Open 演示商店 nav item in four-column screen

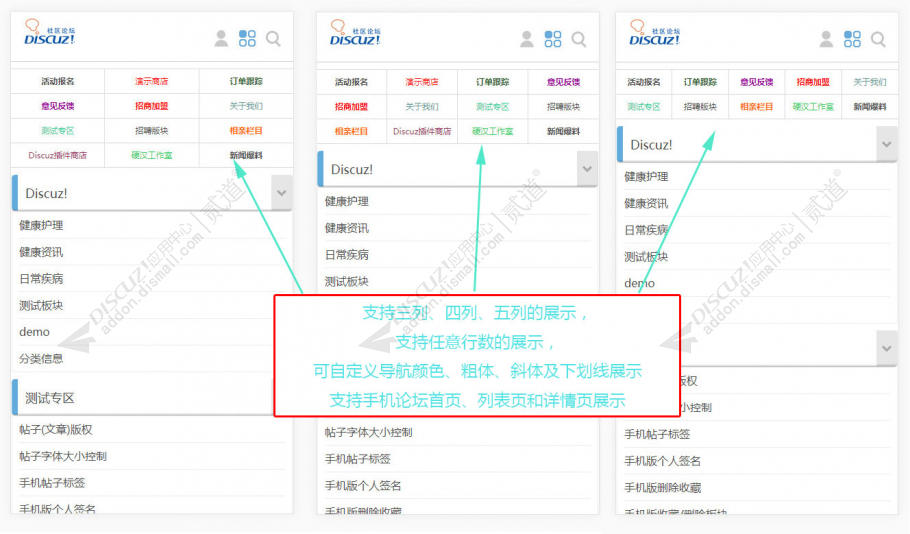[422, 82]
